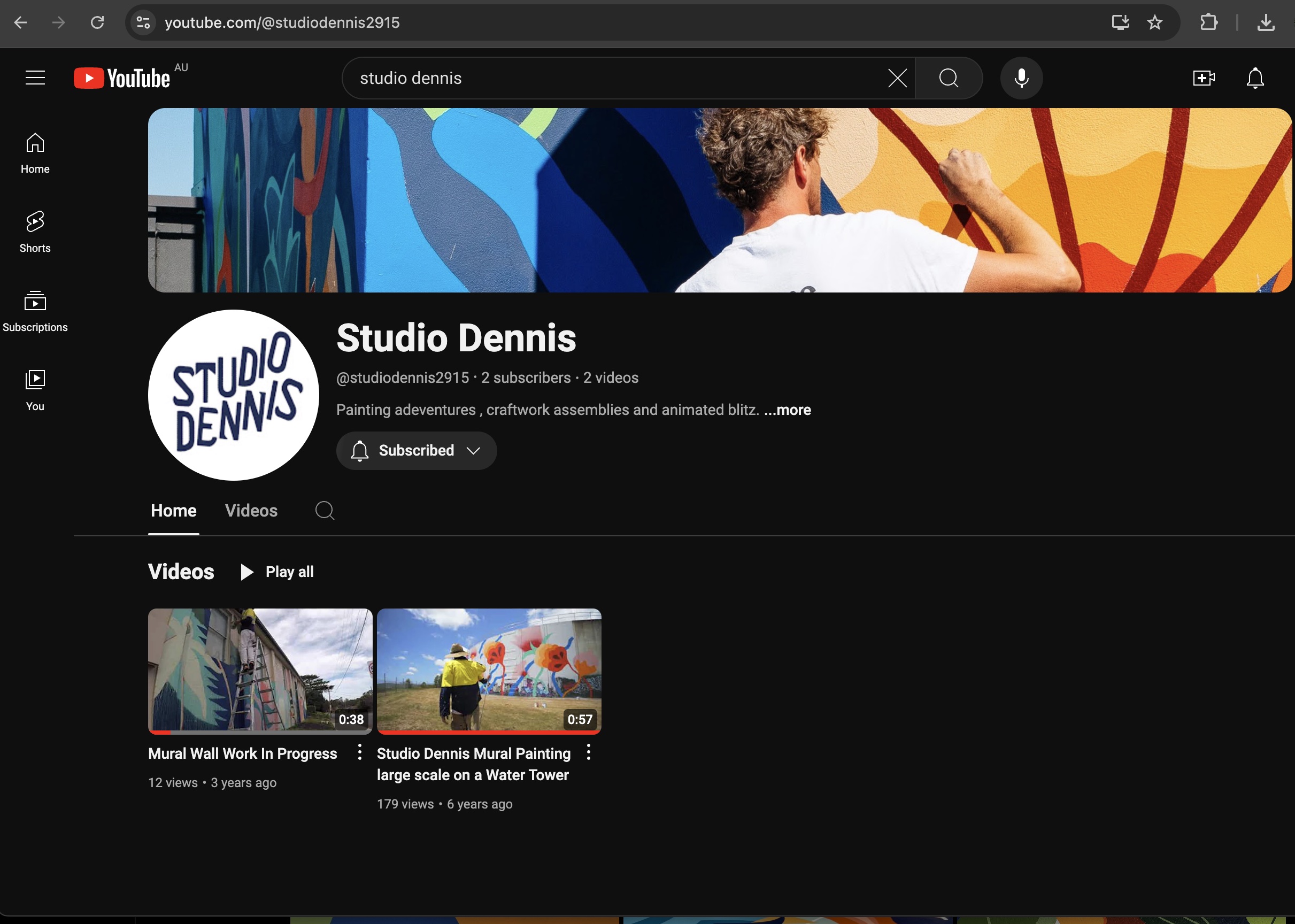
Task: Open You in the sidebar
Action: 35,390
